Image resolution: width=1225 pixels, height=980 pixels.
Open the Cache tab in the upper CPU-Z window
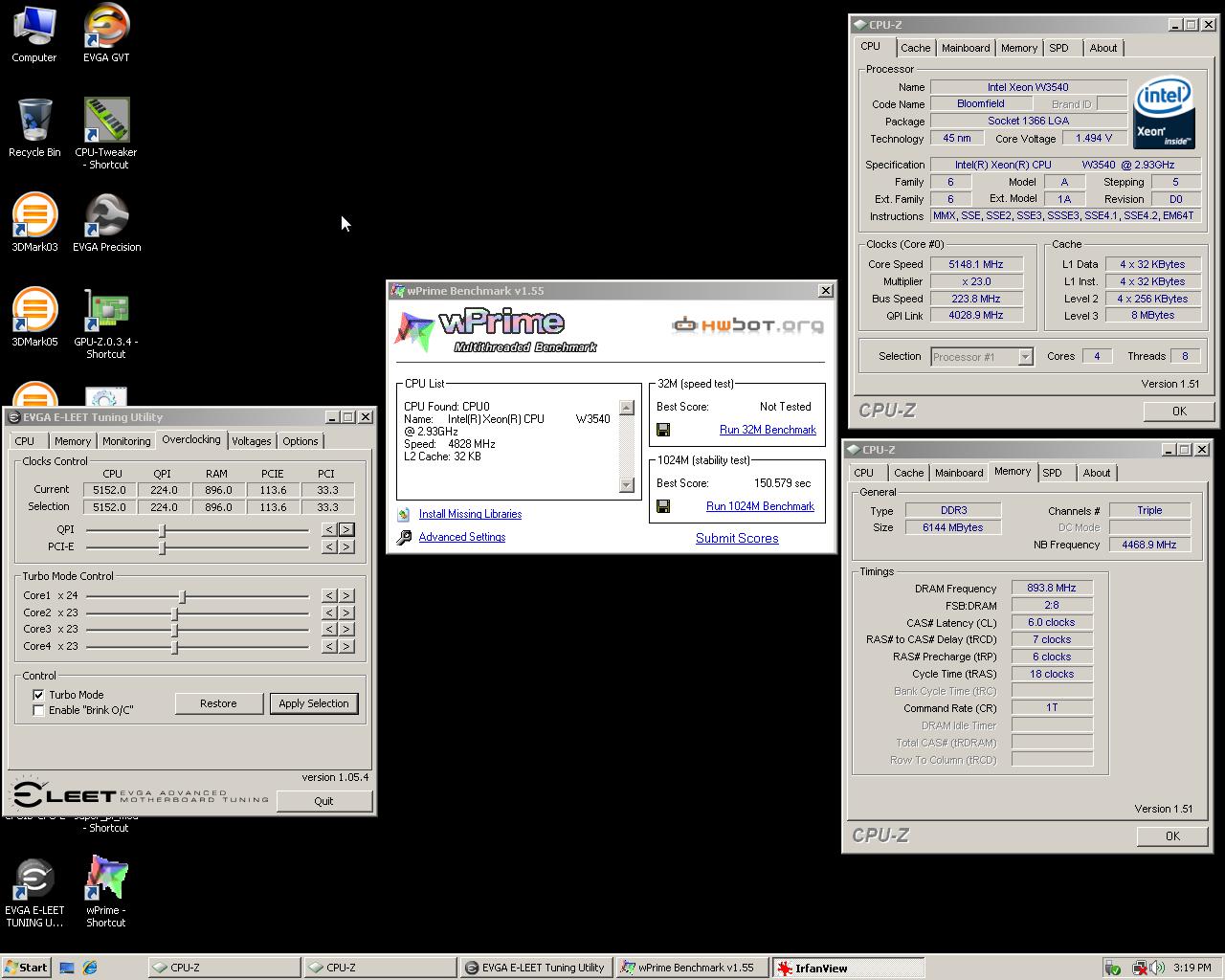tap(915, 48)
